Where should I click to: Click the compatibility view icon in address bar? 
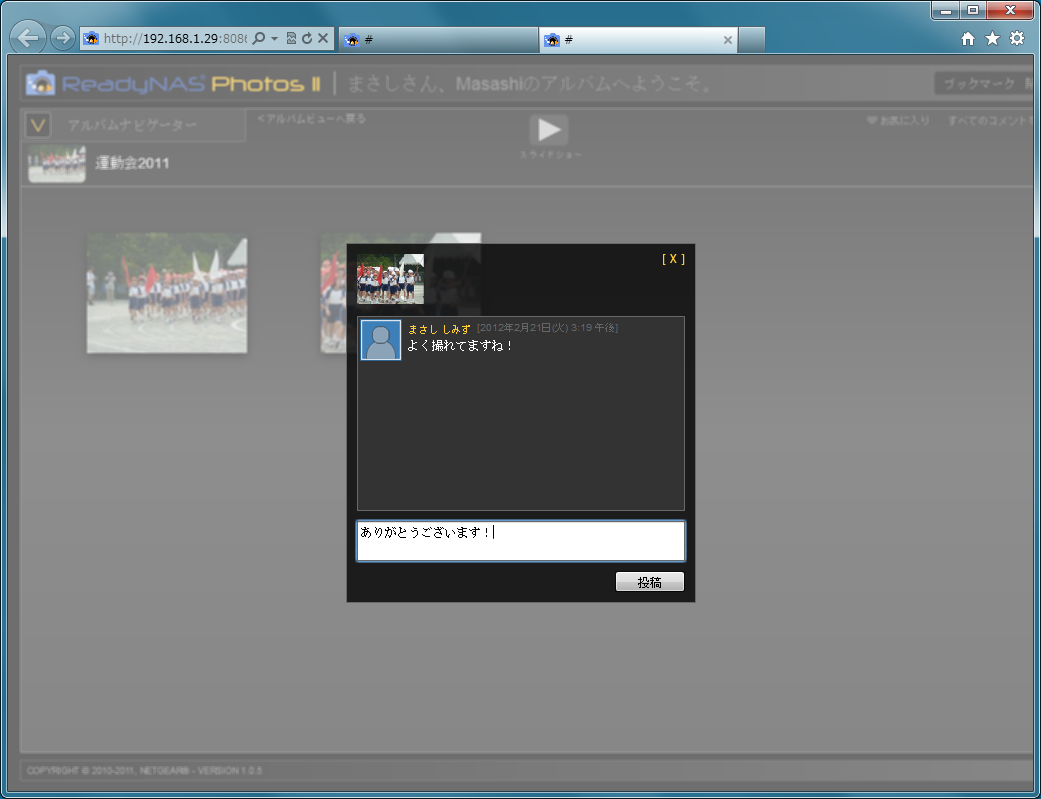click(291, 39)
